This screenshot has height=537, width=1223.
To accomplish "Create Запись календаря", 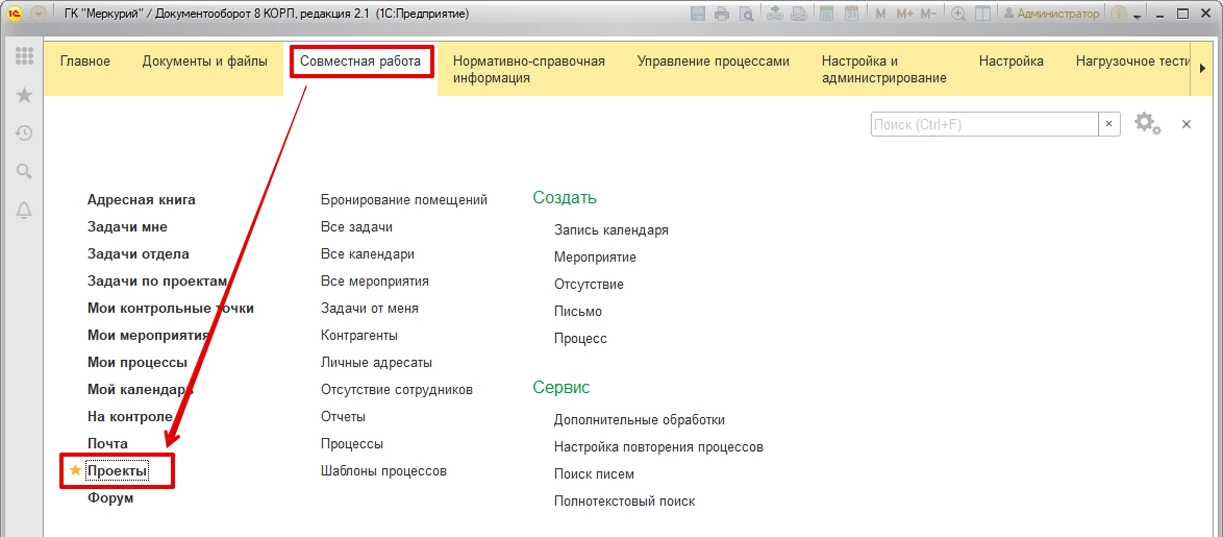I will [x=611, y=230].
